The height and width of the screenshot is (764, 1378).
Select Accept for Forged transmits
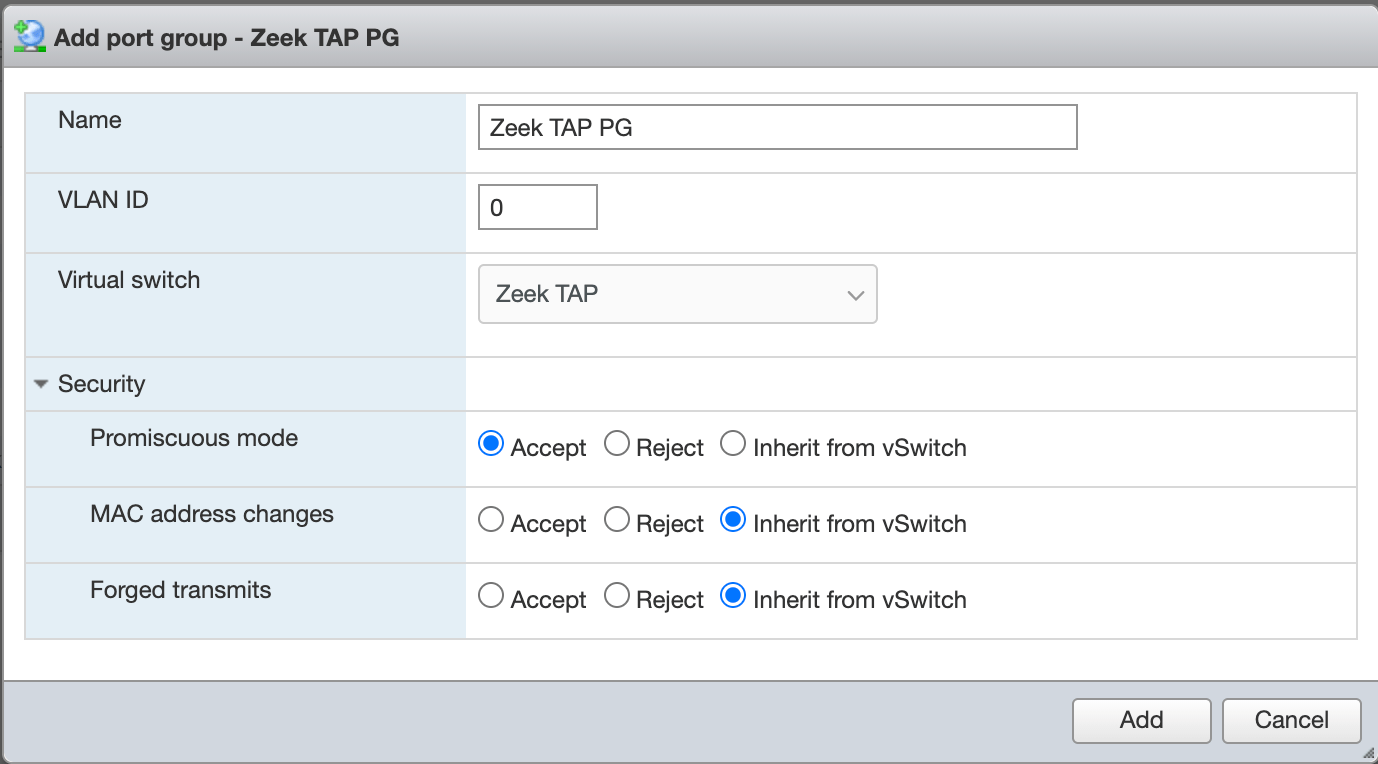pyautogui.click(x=491, y=595)
